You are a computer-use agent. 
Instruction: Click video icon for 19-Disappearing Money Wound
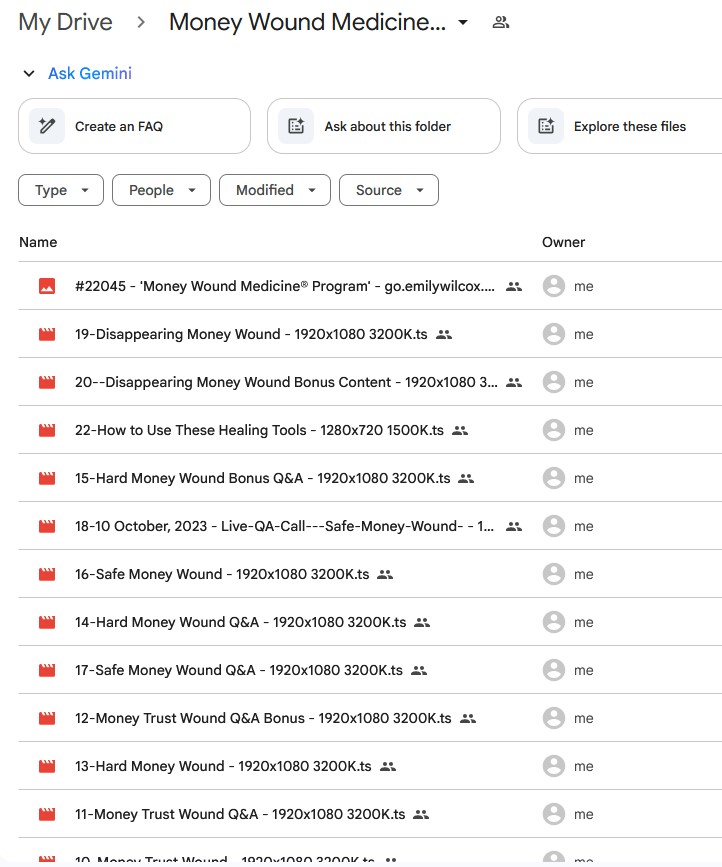coord(47,334)
